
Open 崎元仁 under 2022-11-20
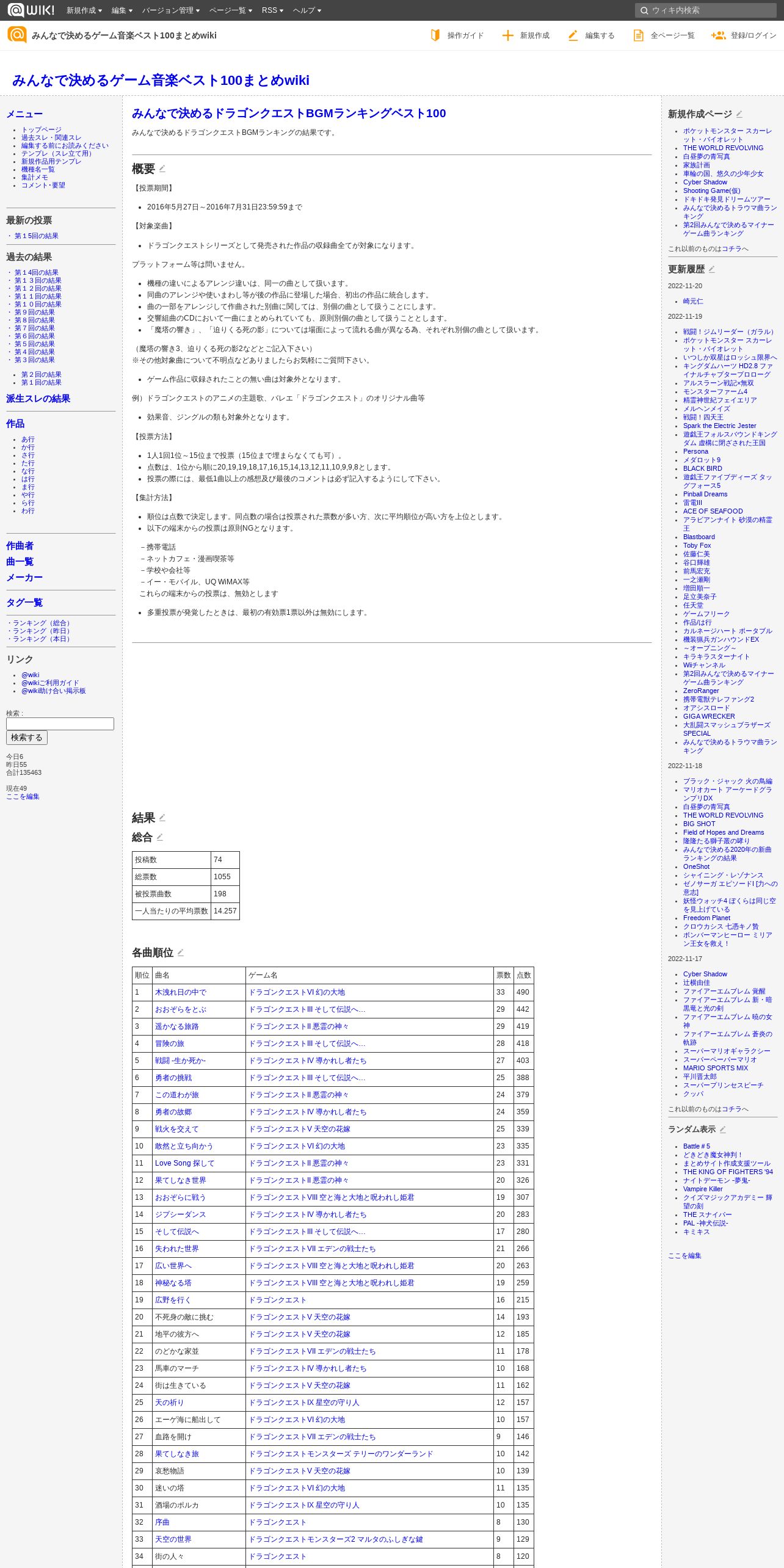[693, 301]
